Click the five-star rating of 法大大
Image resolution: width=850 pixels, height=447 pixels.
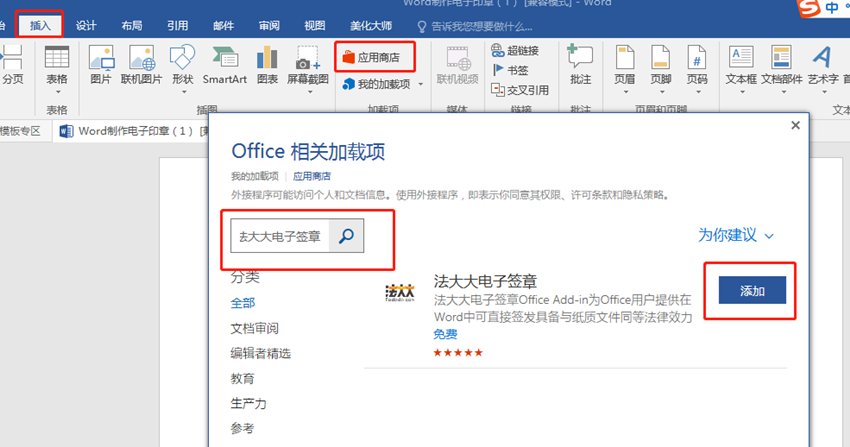(458, 353)
